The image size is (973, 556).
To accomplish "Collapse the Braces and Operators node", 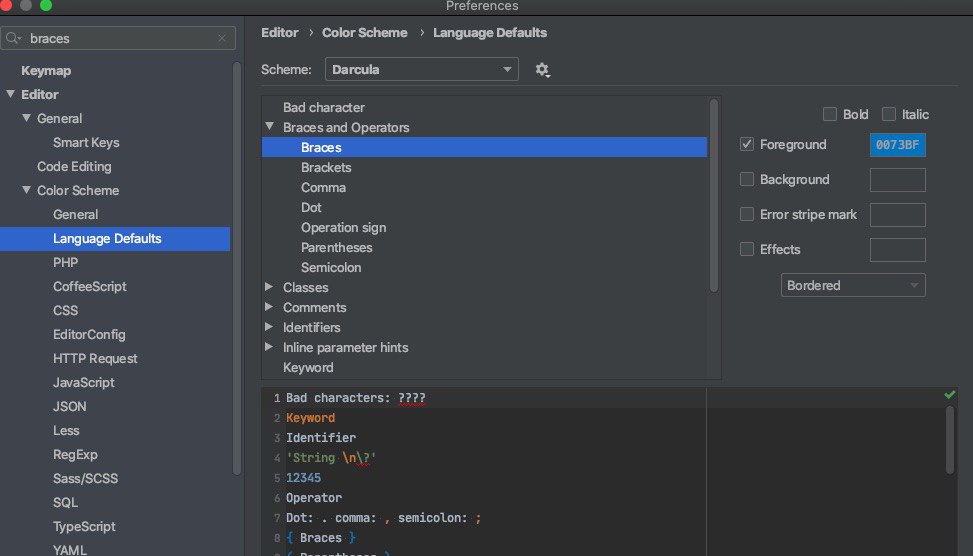I will click(x=269, y=127).
